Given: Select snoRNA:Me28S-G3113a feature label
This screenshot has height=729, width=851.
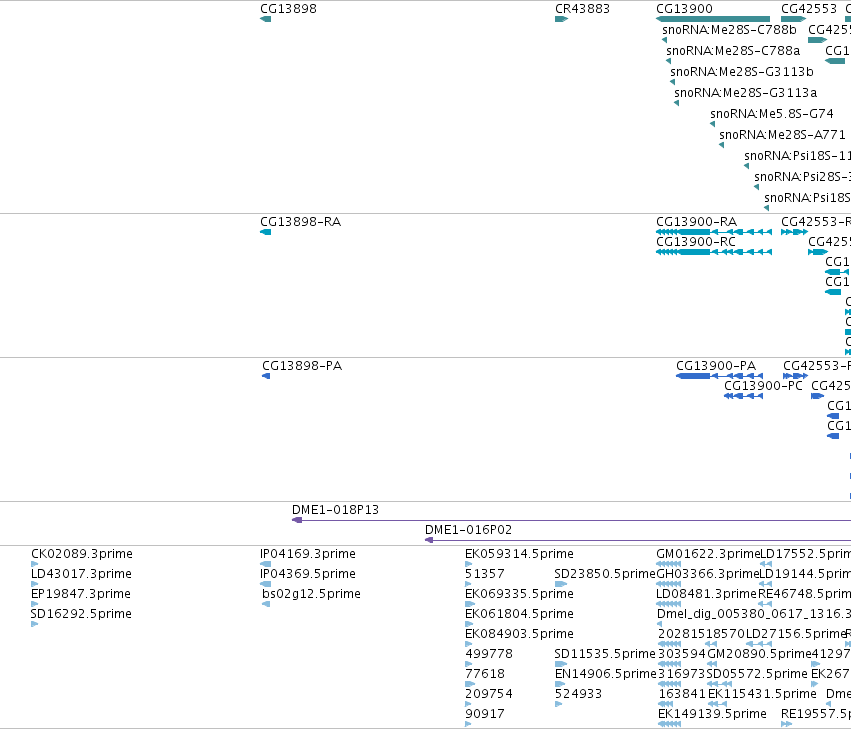Looking at the screenshot, I should coord(746,93).
